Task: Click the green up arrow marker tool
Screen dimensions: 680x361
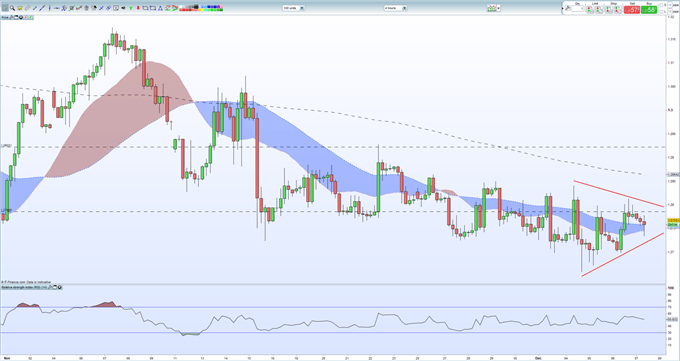Action: coord(131,8)
